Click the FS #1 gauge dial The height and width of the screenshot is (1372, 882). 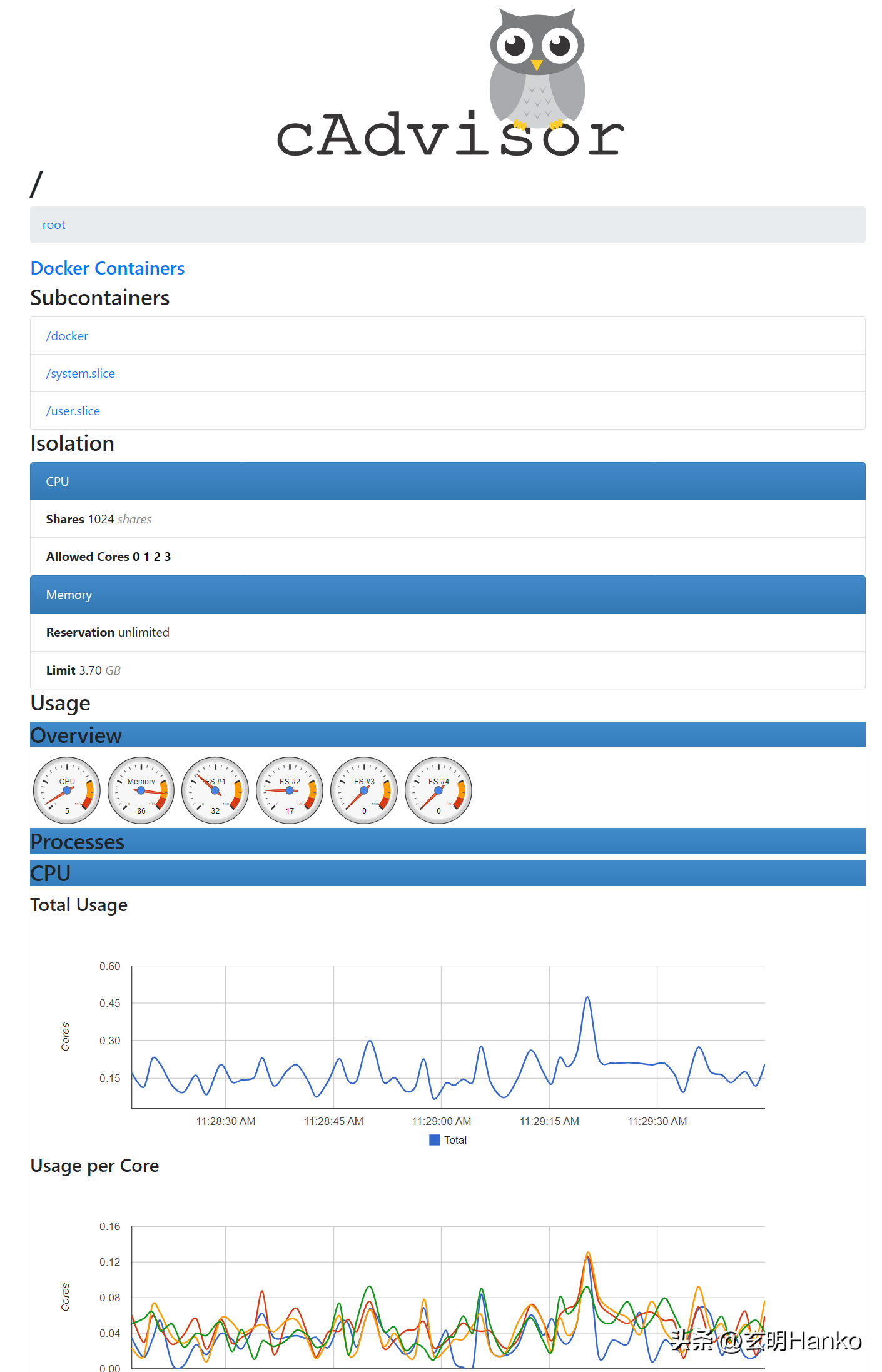point(215,790)
